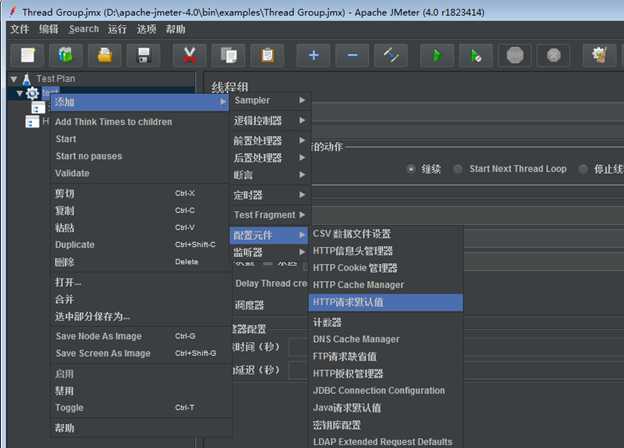Choose JDBC Connection Configuration menu item
Image resolution: width=624 pixels, height=448 pixels.
tap(386, 391)
